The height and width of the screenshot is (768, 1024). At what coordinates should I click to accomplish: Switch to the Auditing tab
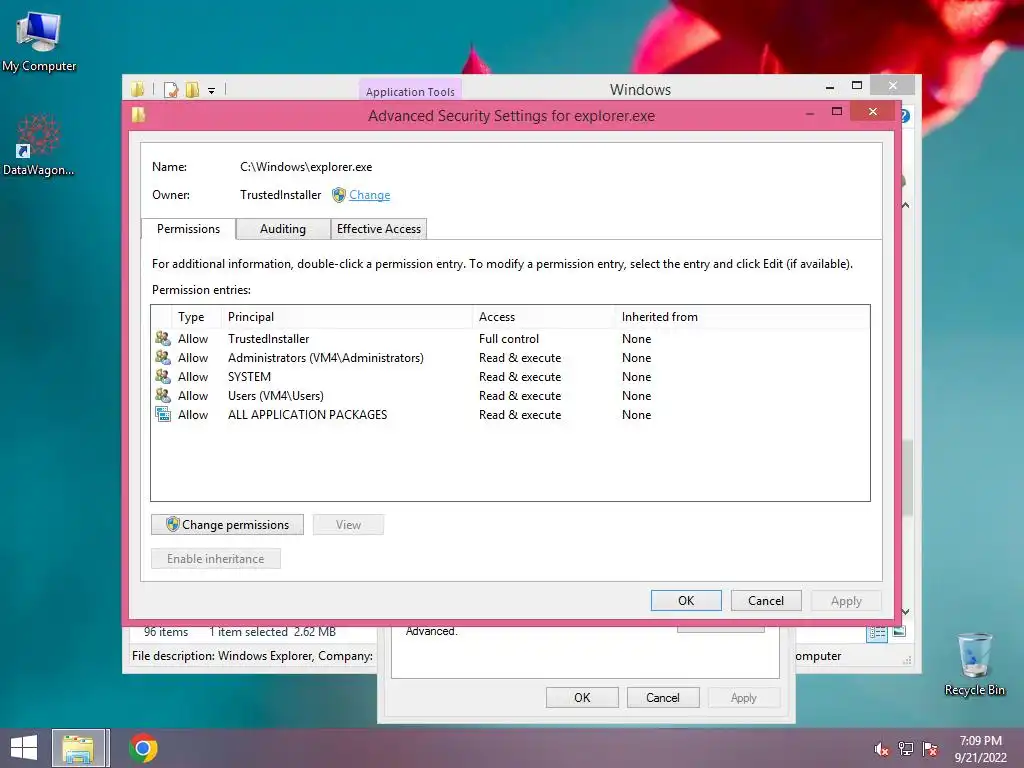[x=283, y=229]
